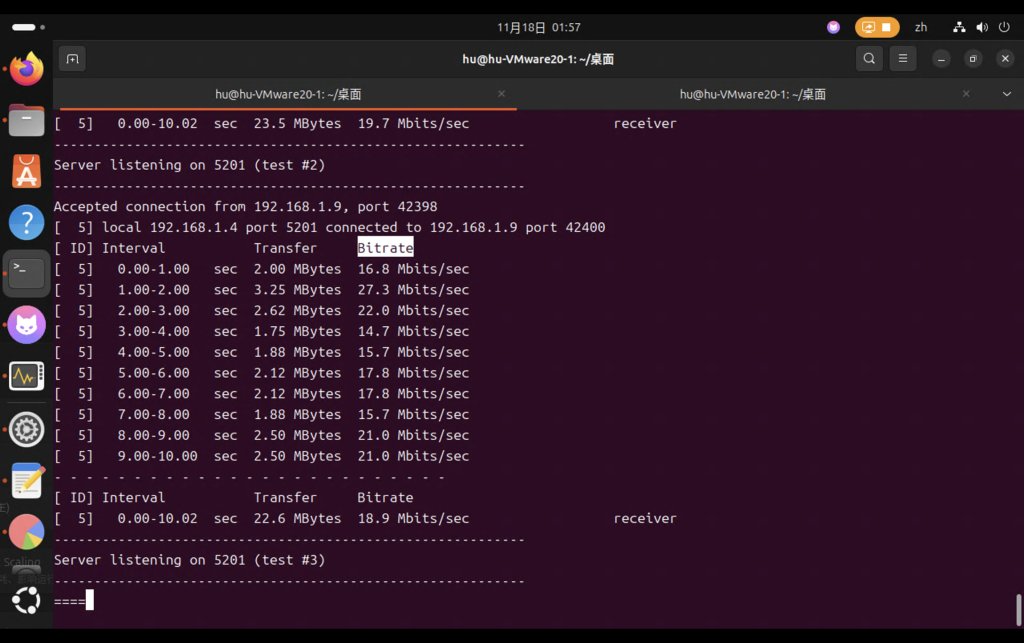Screen dimensions: 1024x643
Task: Click the new tab button in terminal header
Action: [72, 59]
